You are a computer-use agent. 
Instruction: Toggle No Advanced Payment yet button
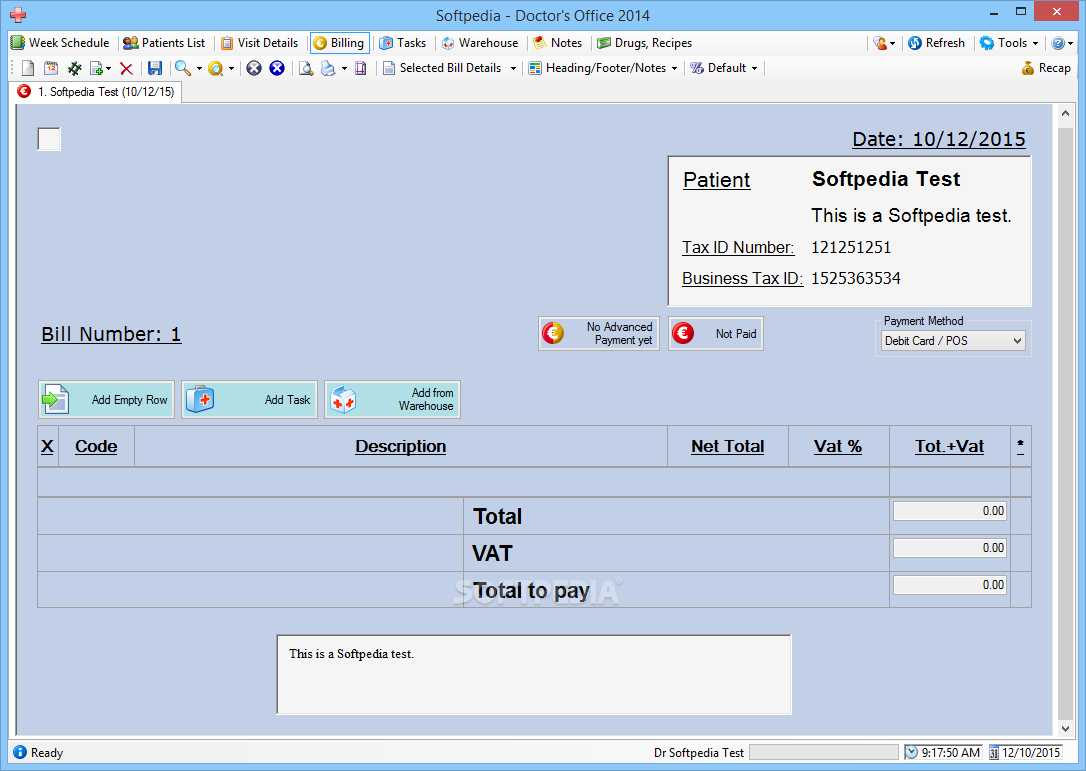[598, 334]
